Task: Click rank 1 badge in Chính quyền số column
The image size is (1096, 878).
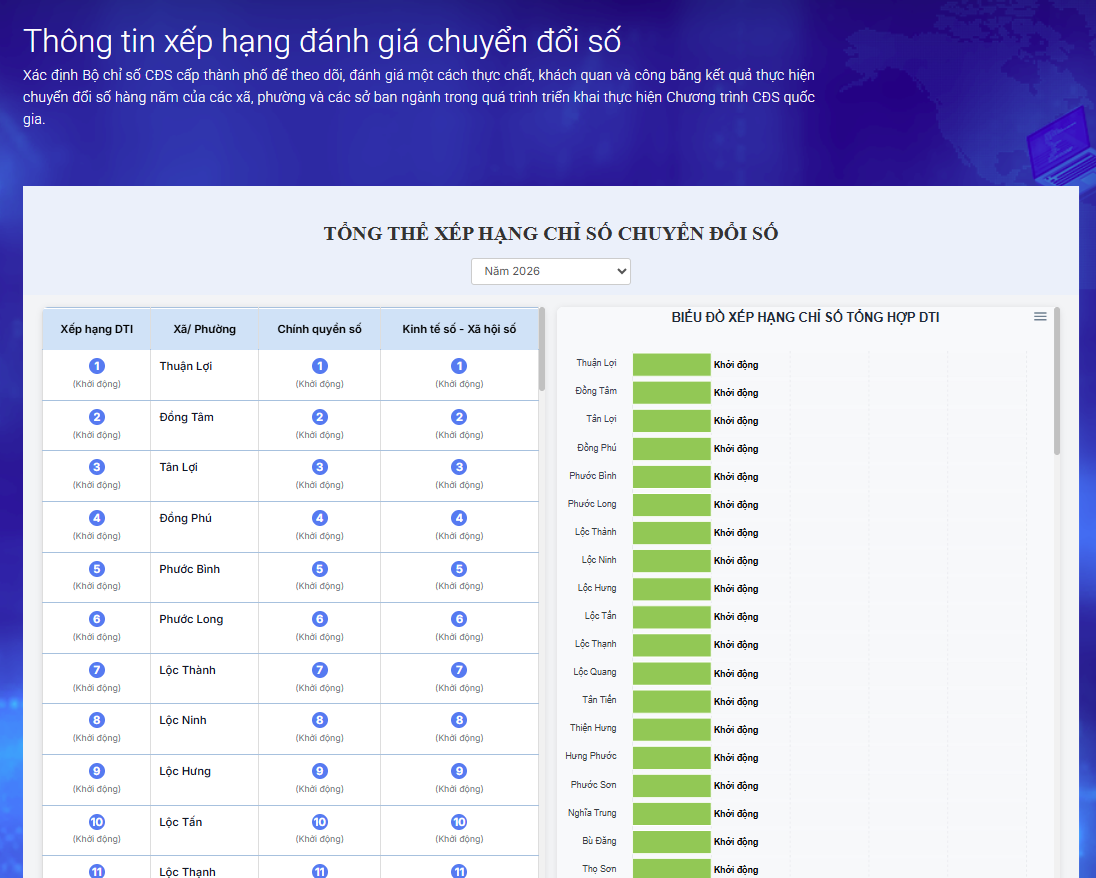Action: pyautogui.click(x=319, y=366)
